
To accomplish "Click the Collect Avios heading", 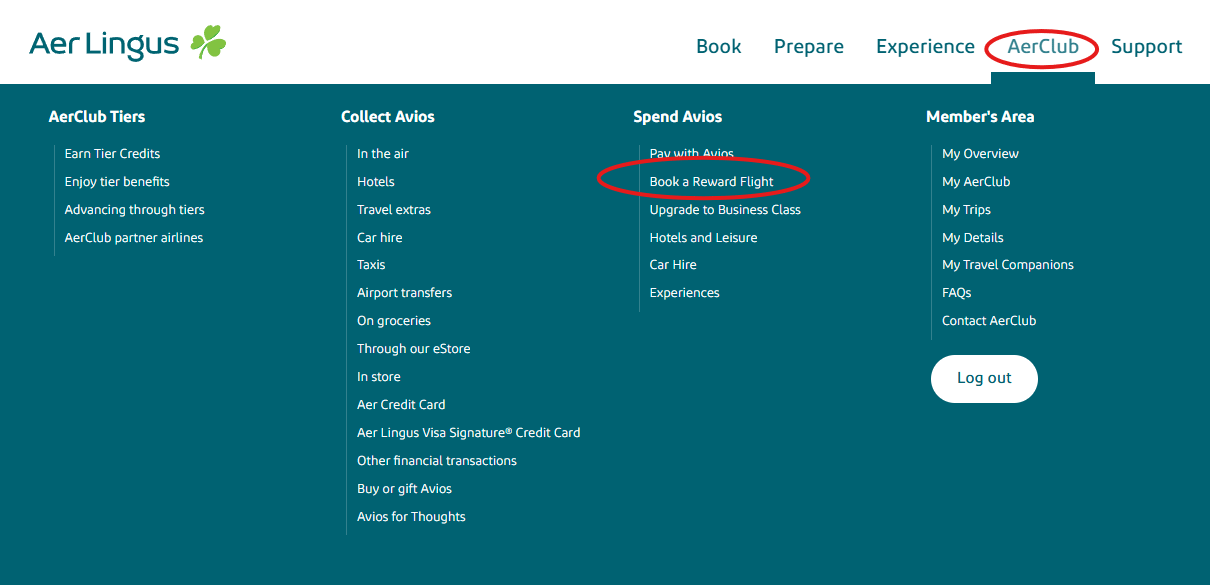I will [388, 117].
